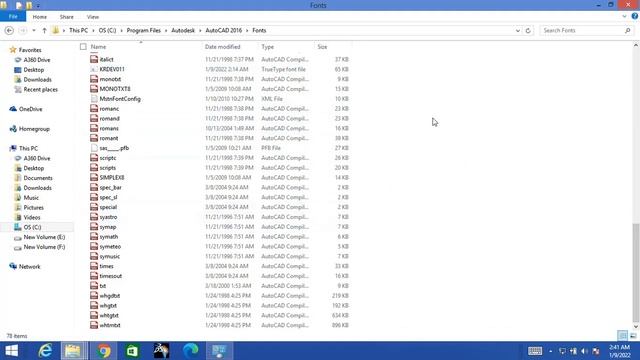Open Network in navigation pane

coord(29,267)
